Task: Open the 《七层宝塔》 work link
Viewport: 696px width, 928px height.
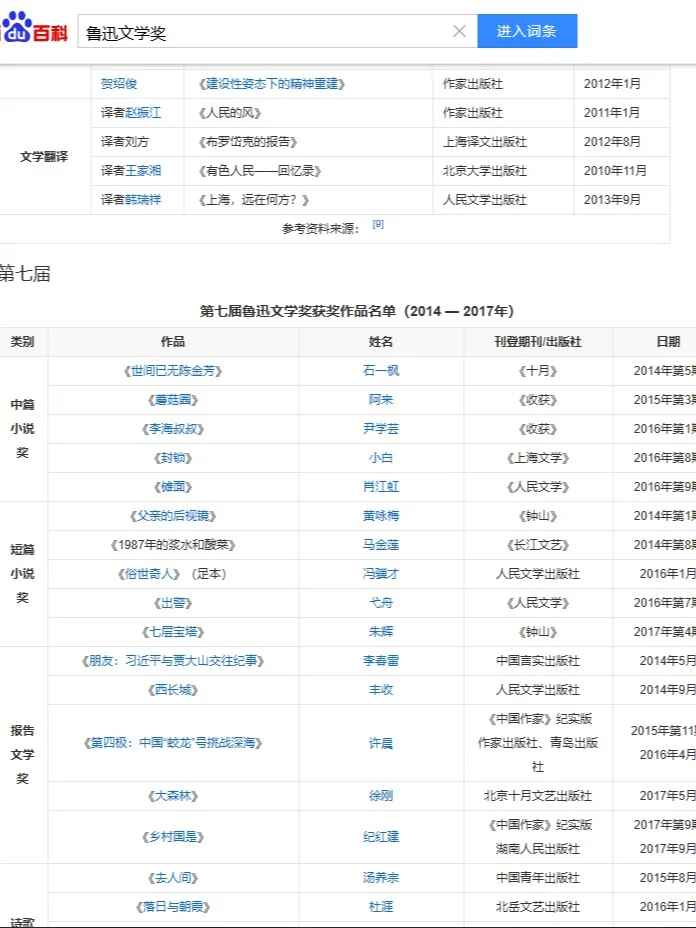Action: click(x=173, y=632)
